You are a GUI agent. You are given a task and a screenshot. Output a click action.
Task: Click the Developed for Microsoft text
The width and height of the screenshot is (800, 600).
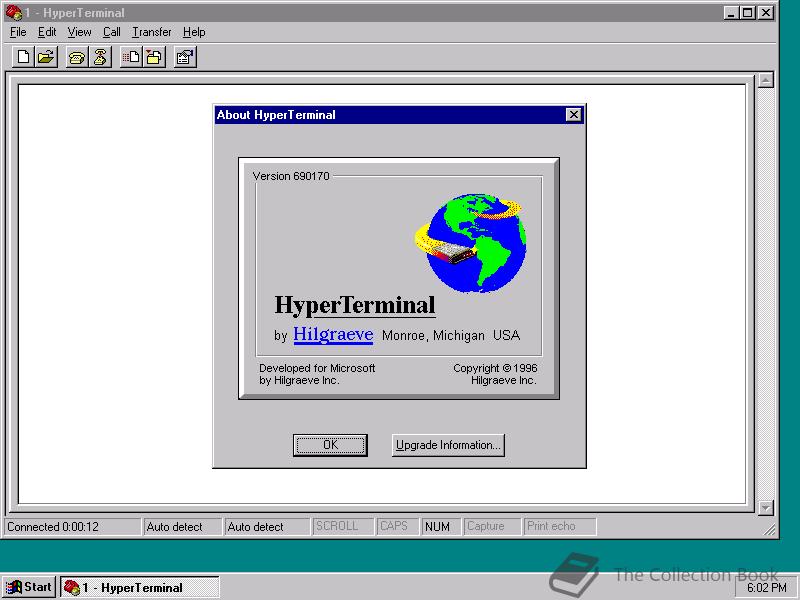(x=317, y=374)
